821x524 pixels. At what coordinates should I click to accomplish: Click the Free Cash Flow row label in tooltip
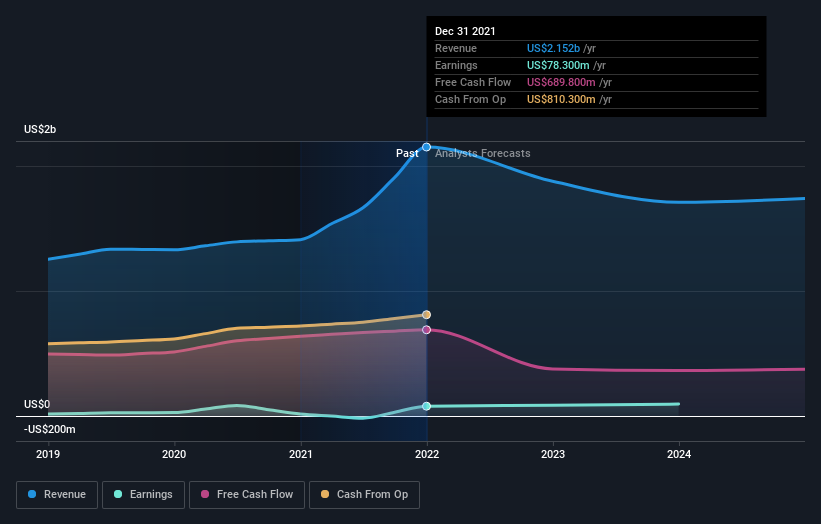point(473,82)
